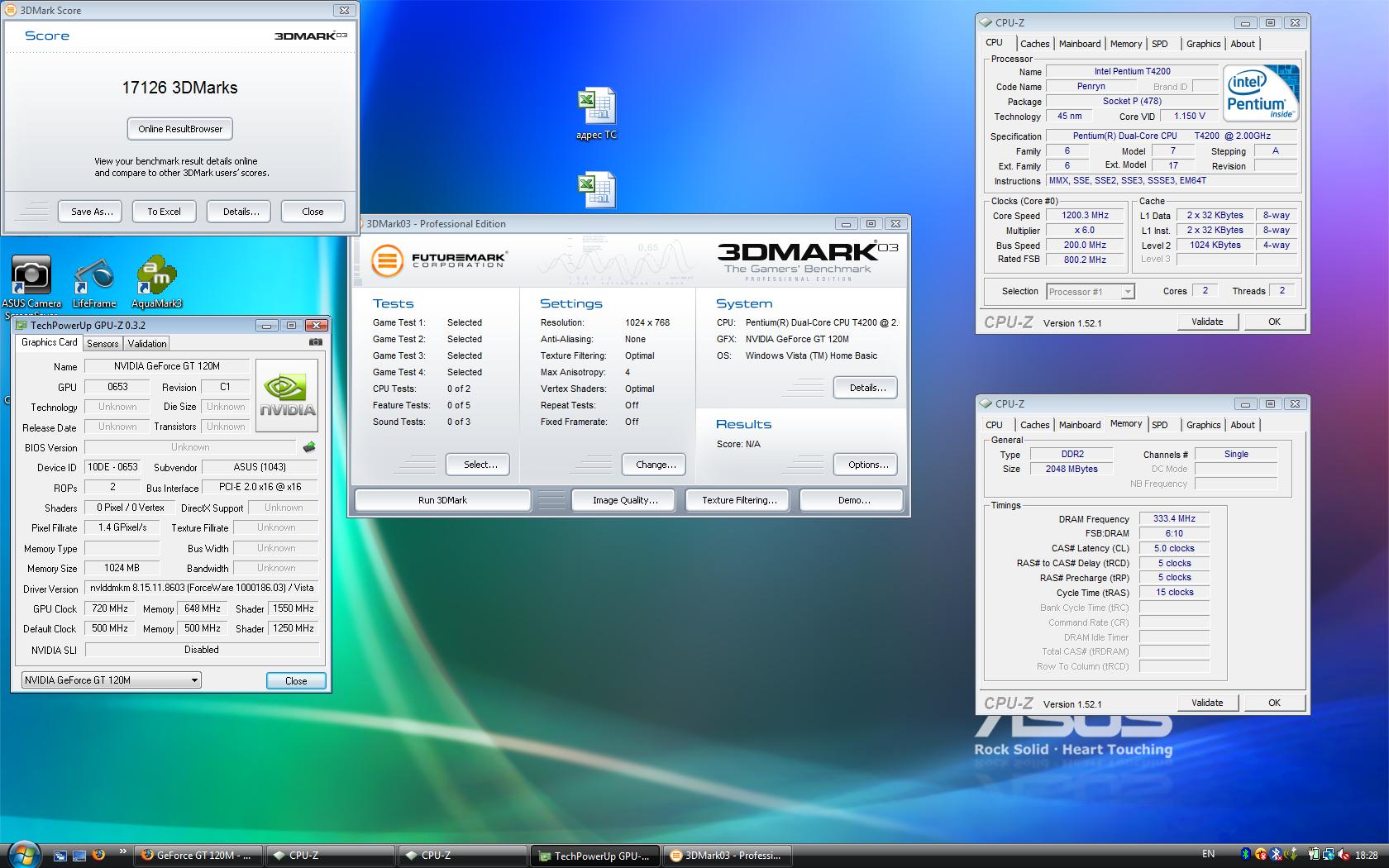Switch to the GeForce GT 120M Firefox taskbar button
The width and height of the screenshot is (1389, 868).
[x=198, y=856]
